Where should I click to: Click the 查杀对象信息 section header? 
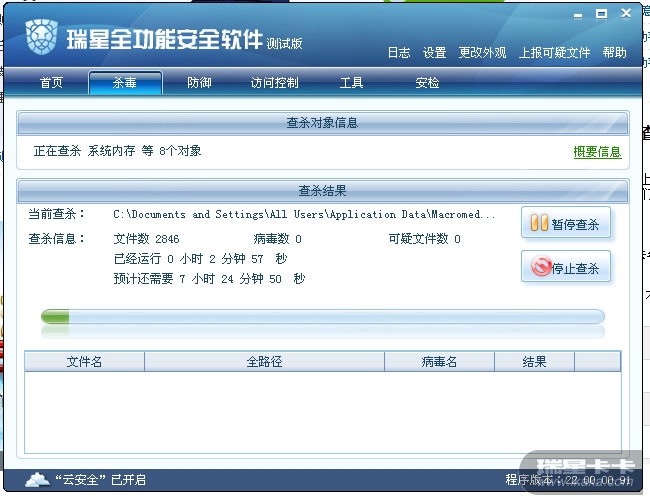323,123
